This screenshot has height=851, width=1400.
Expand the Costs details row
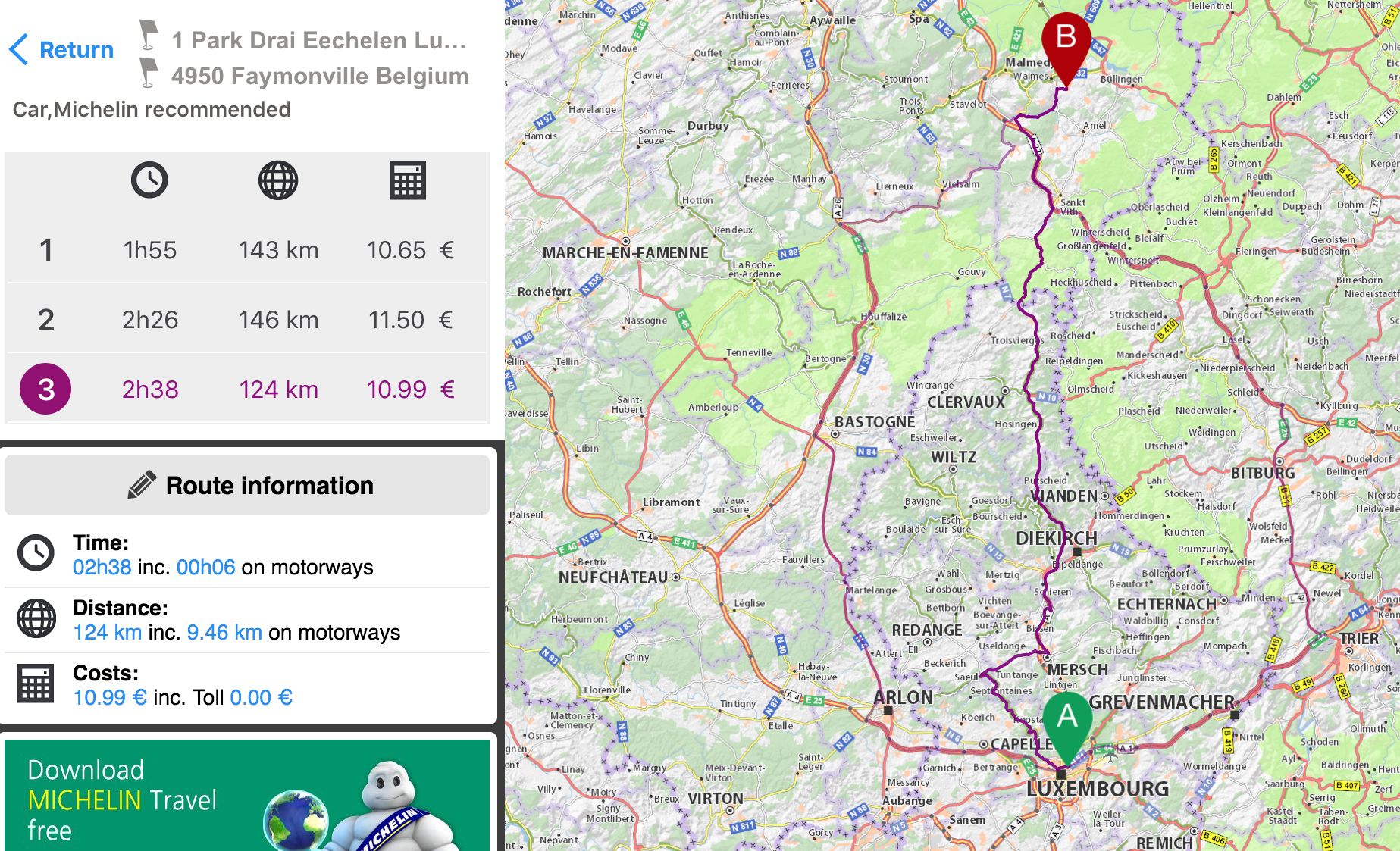247,685
